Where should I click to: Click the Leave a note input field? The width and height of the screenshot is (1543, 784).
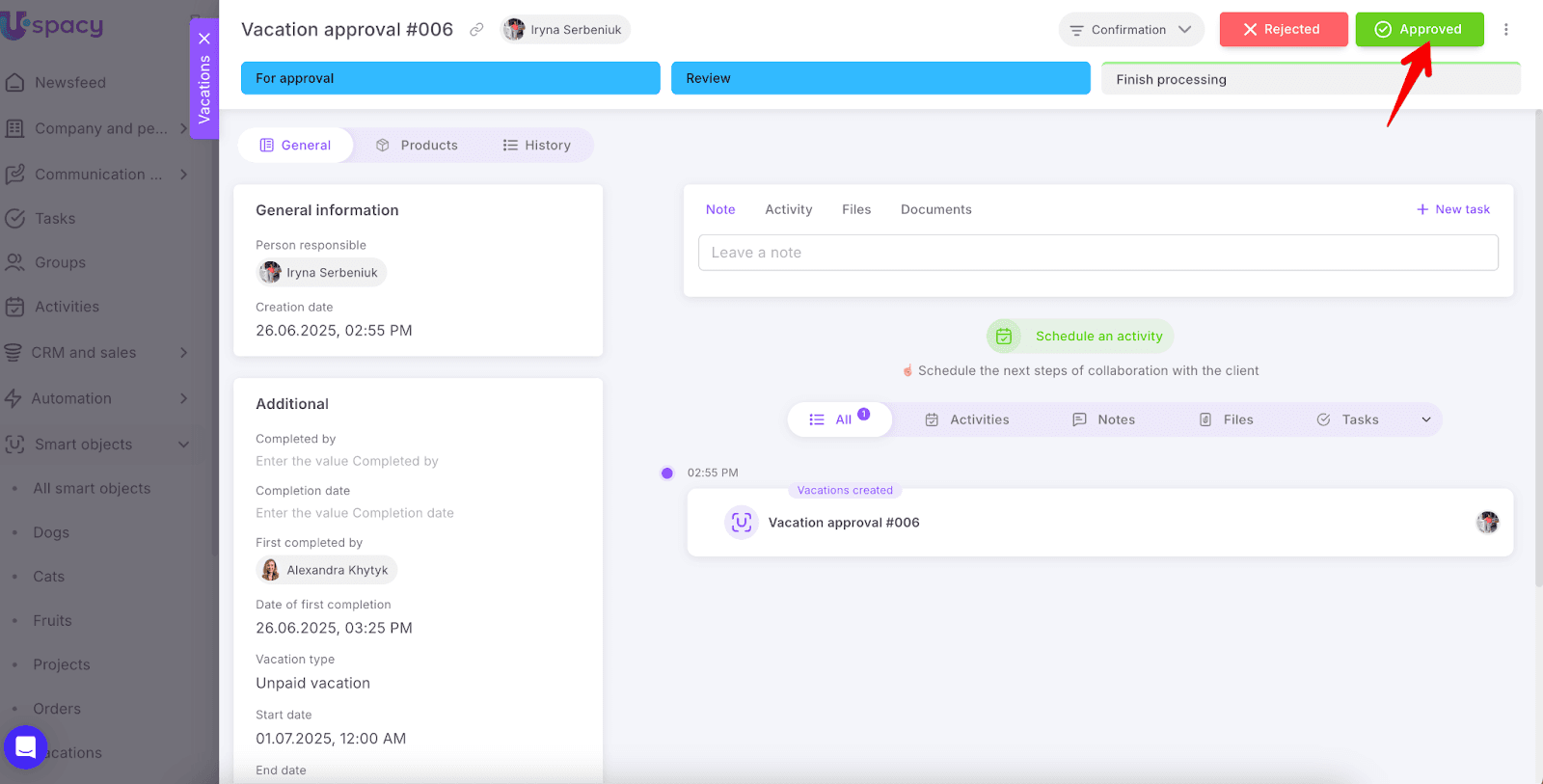click(1097, 253)
